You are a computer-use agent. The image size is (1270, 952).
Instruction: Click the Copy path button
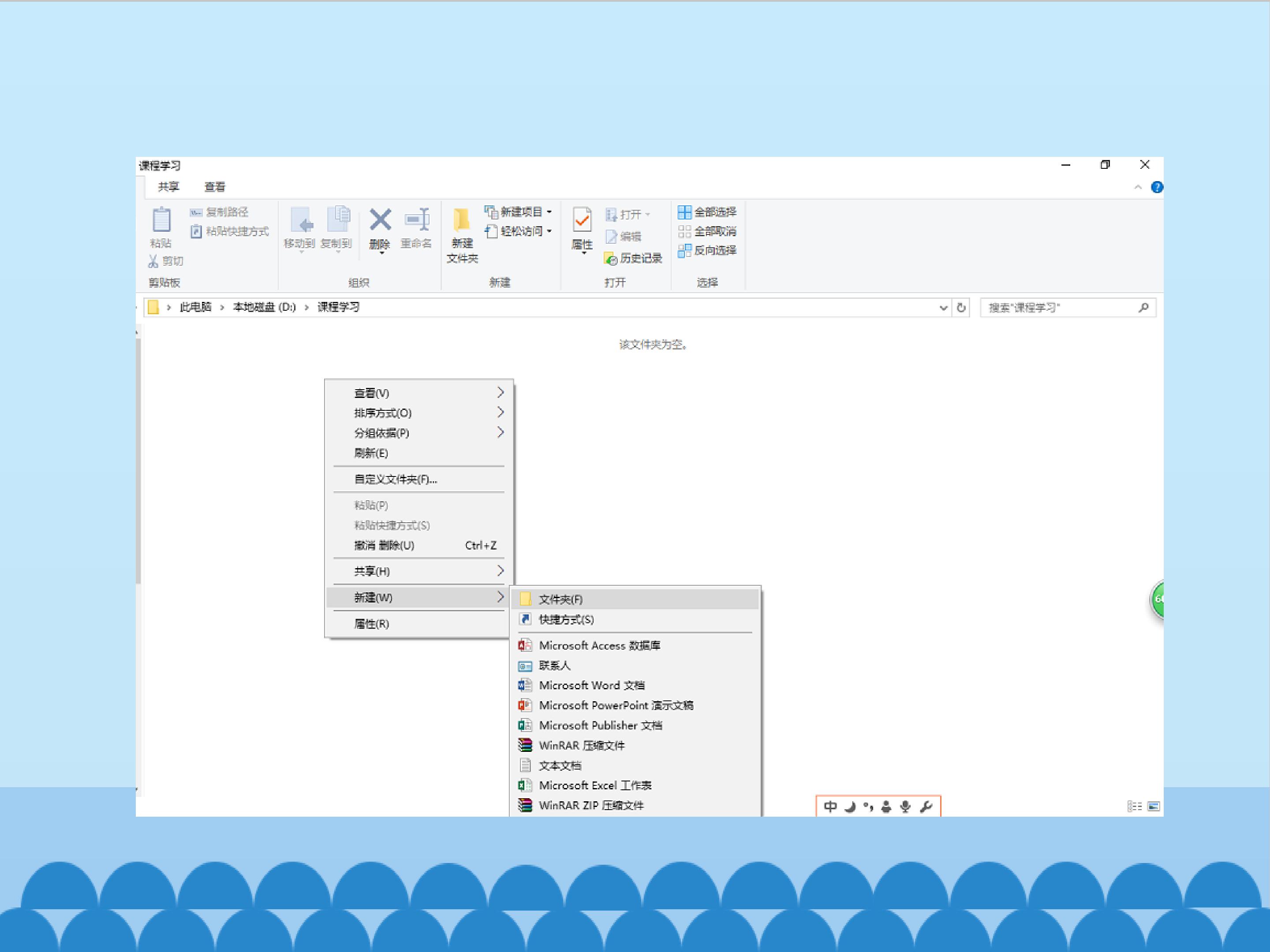(219, 212)
